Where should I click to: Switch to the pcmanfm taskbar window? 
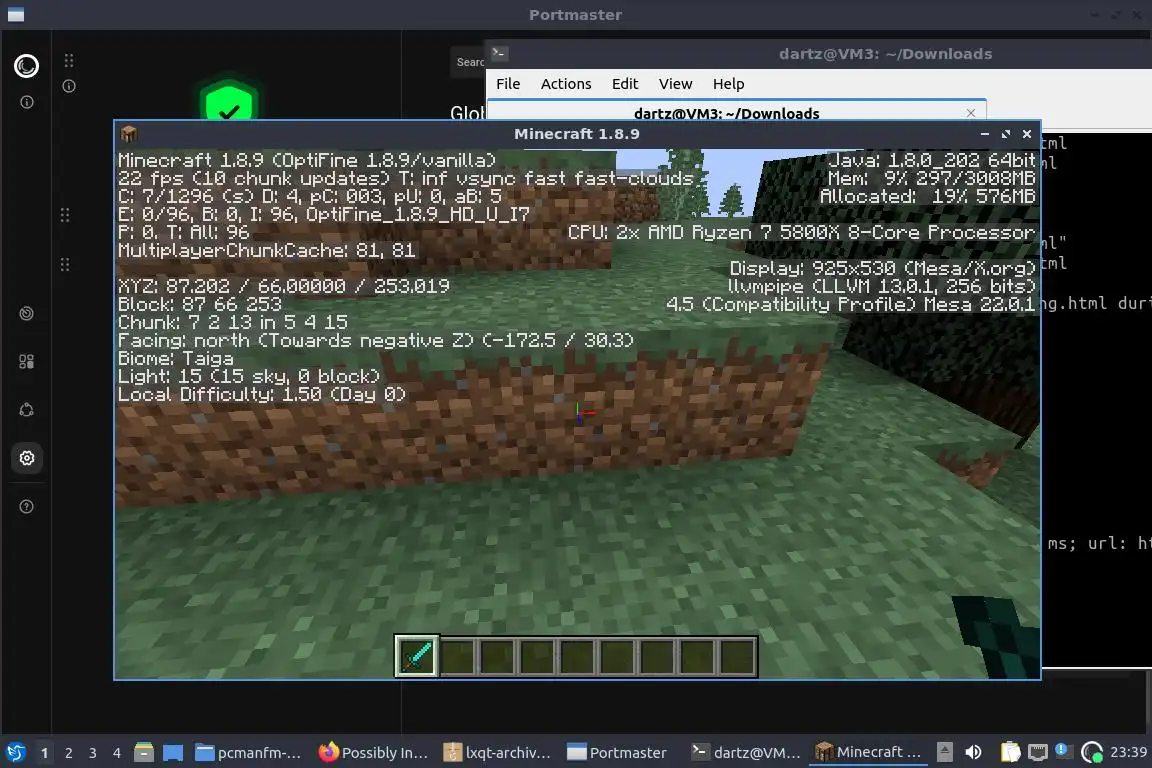pyautogui.click(x=250, y=753)
